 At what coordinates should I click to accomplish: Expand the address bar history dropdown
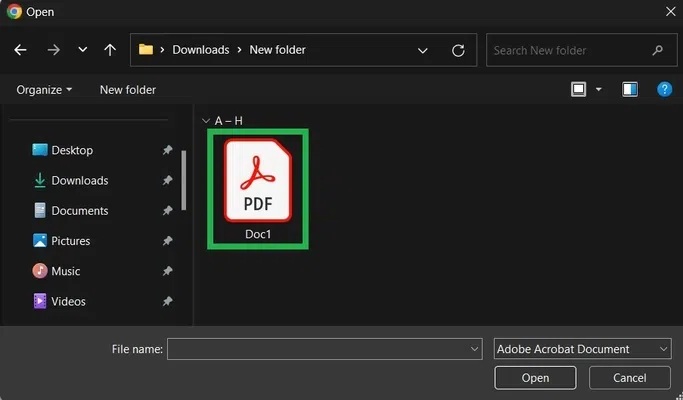click(x=423, y=51)
